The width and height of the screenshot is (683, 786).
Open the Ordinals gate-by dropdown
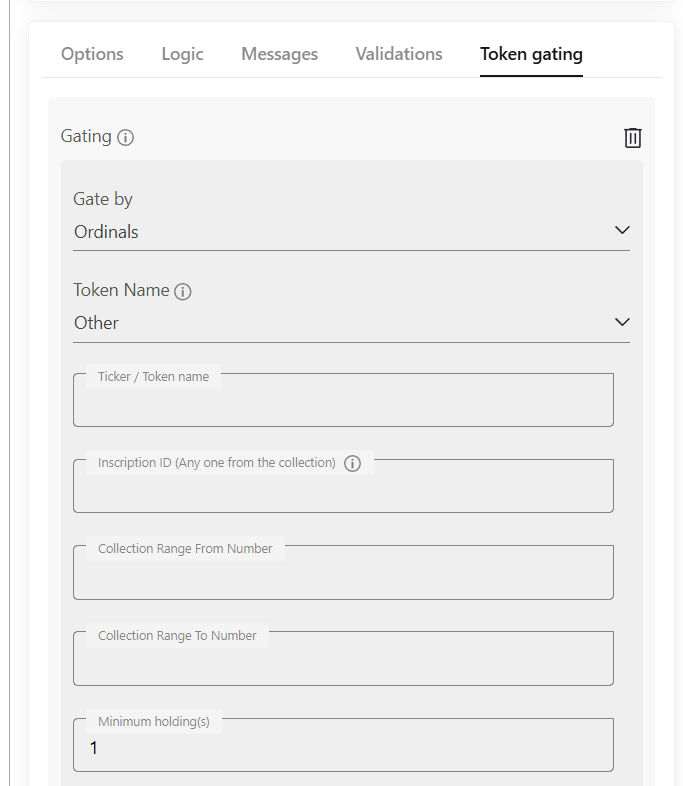pos(351,232)
